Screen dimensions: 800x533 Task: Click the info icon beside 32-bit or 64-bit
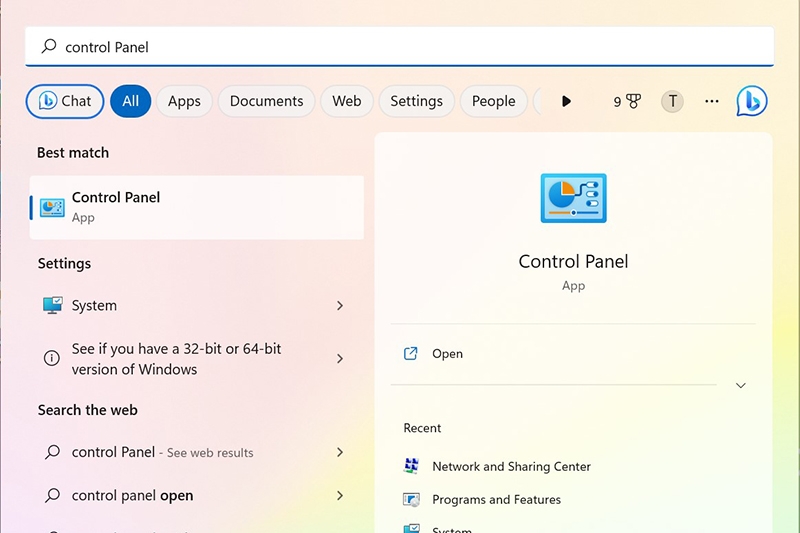(x=52, y=358)
